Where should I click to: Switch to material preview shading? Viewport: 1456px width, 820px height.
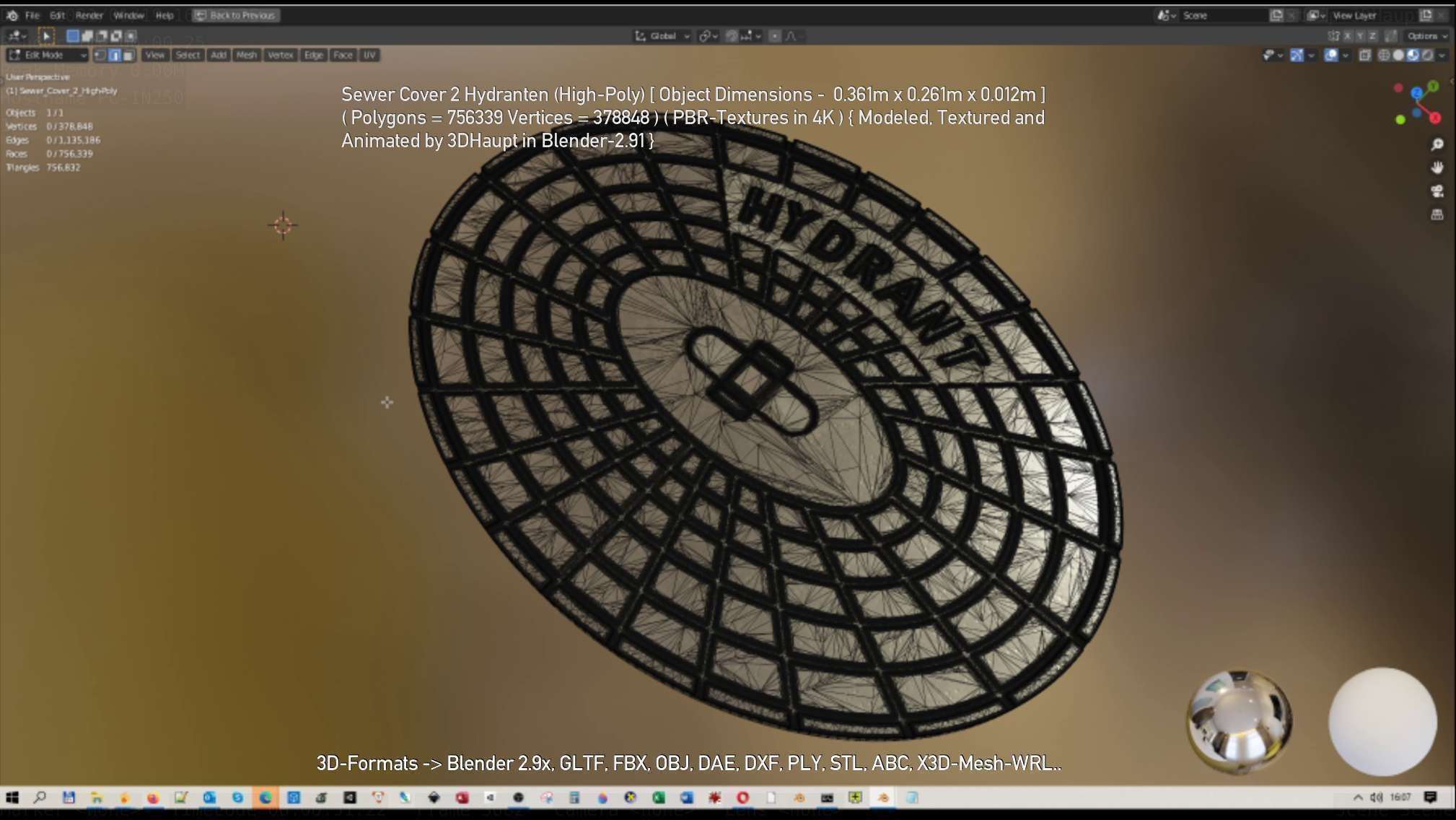pos(1413,55)
